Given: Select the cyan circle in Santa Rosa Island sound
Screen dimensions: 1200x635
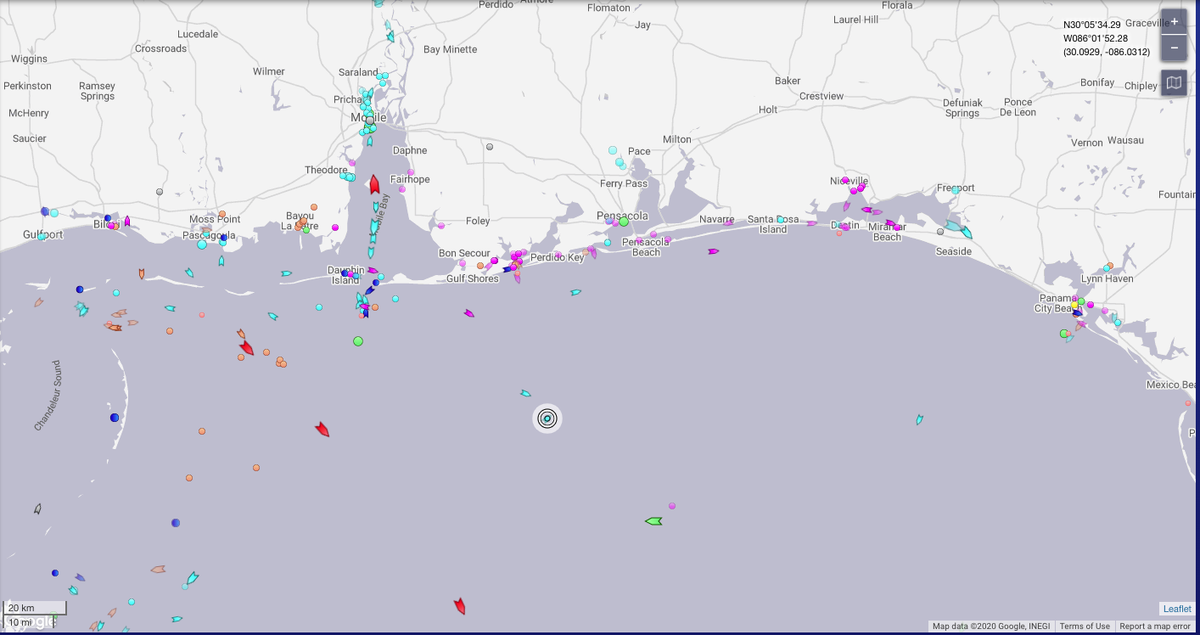Looking at the screenshot, I should pos(781,220).
